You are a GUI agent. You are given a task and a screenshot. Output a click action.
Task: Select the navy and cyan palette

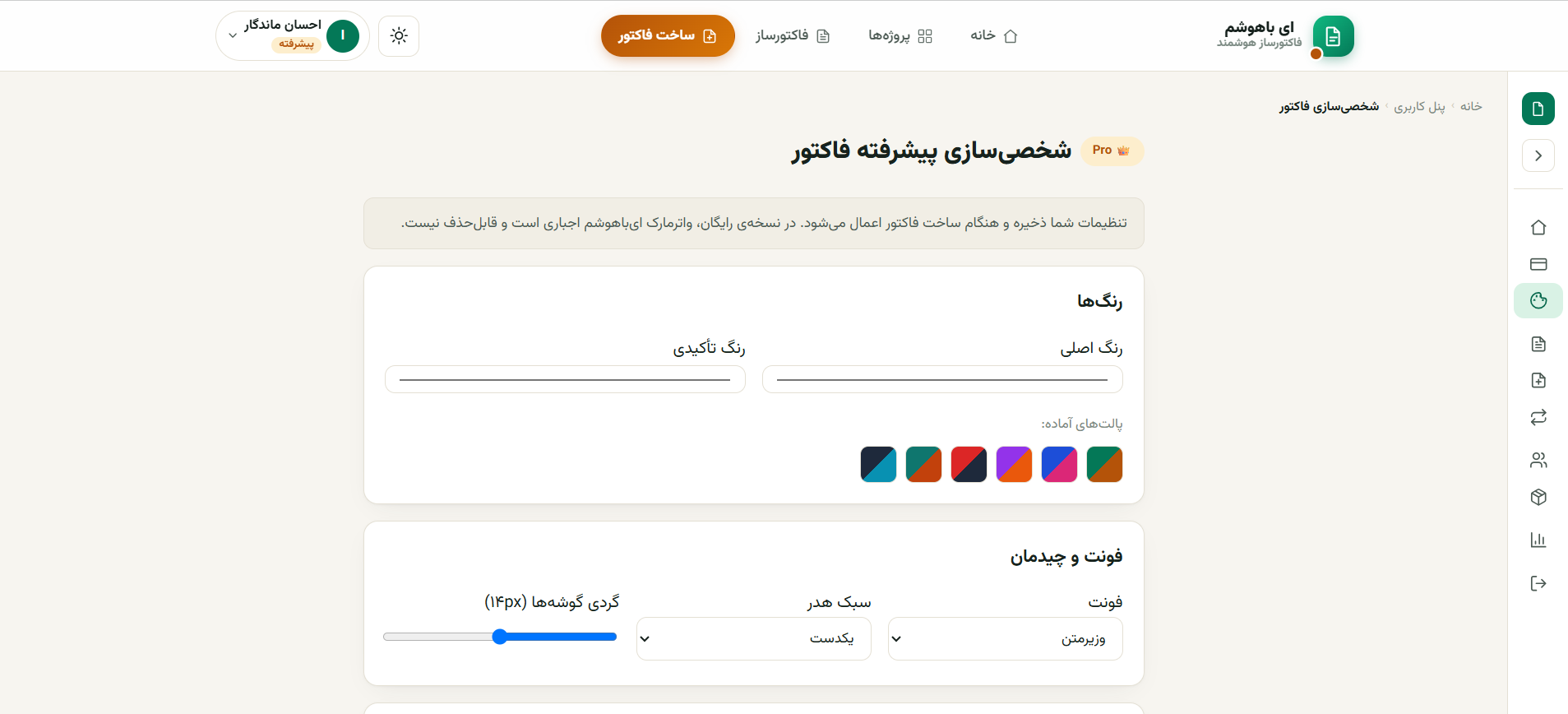point(878,464)
